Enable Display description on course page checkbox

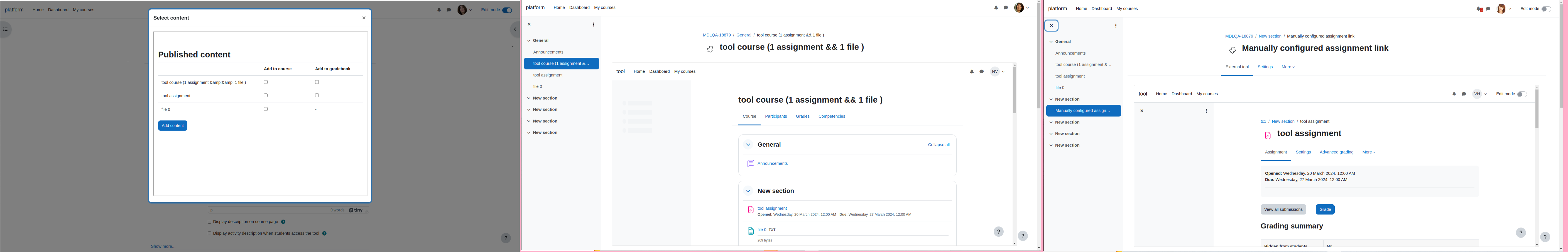[209, 222]
